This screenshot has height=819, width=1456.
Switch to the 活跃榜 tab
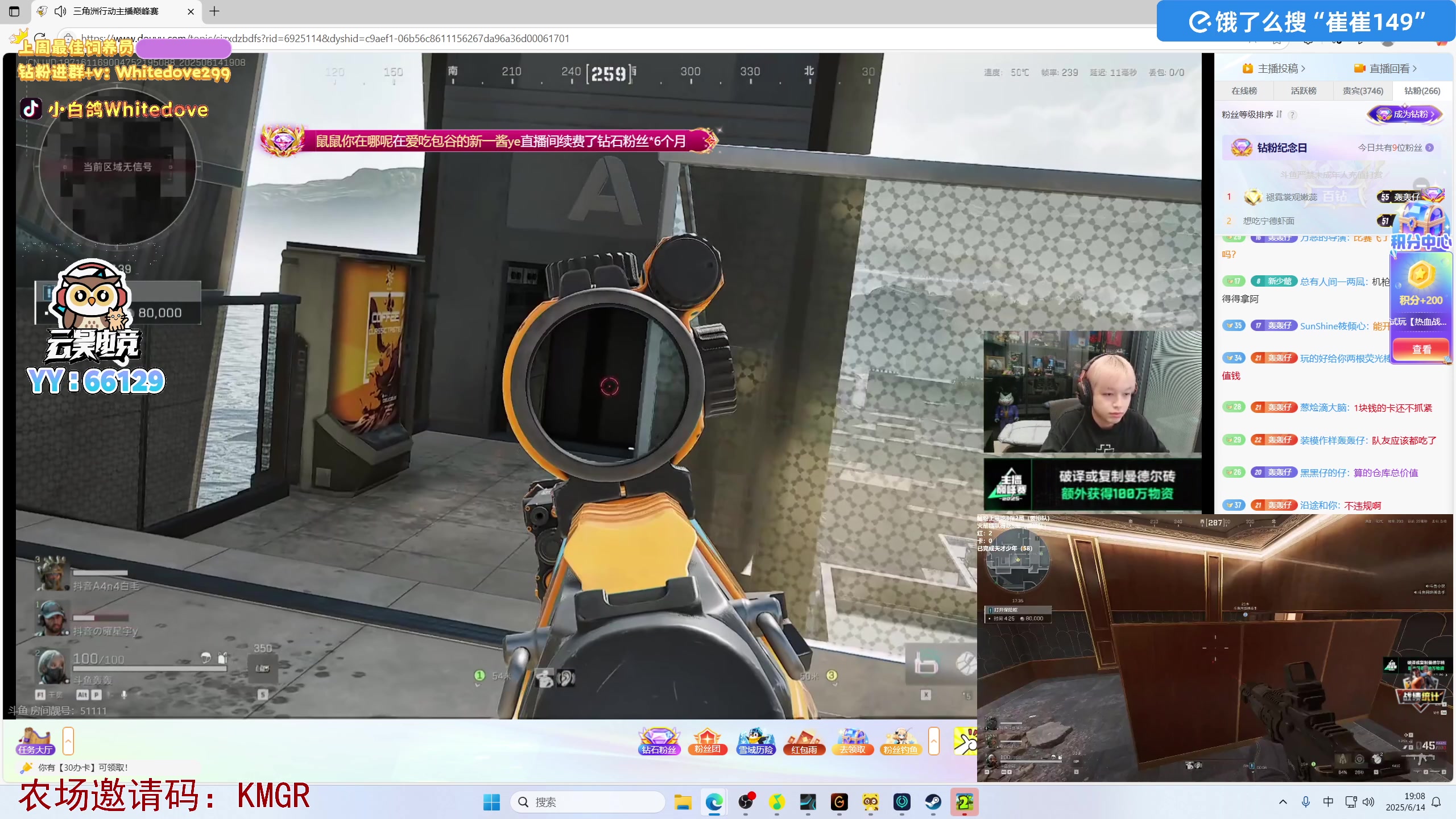(x=1303, y=90)
